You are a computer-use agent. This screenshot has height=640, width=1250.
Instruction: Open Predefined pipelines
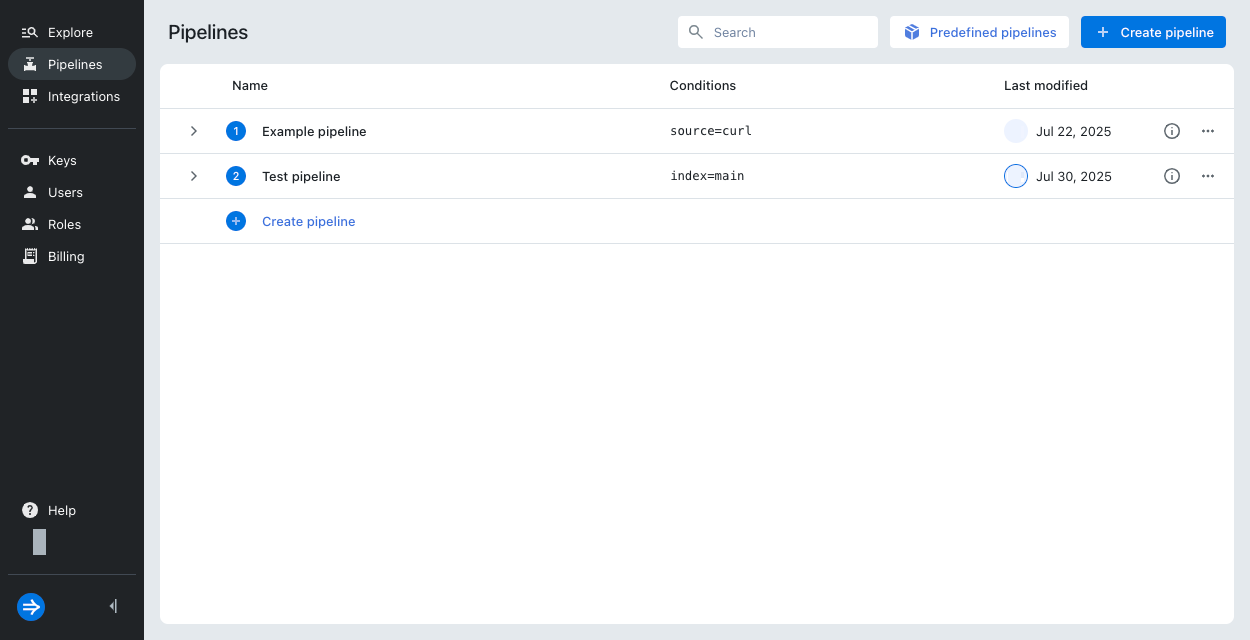point(979,32)
